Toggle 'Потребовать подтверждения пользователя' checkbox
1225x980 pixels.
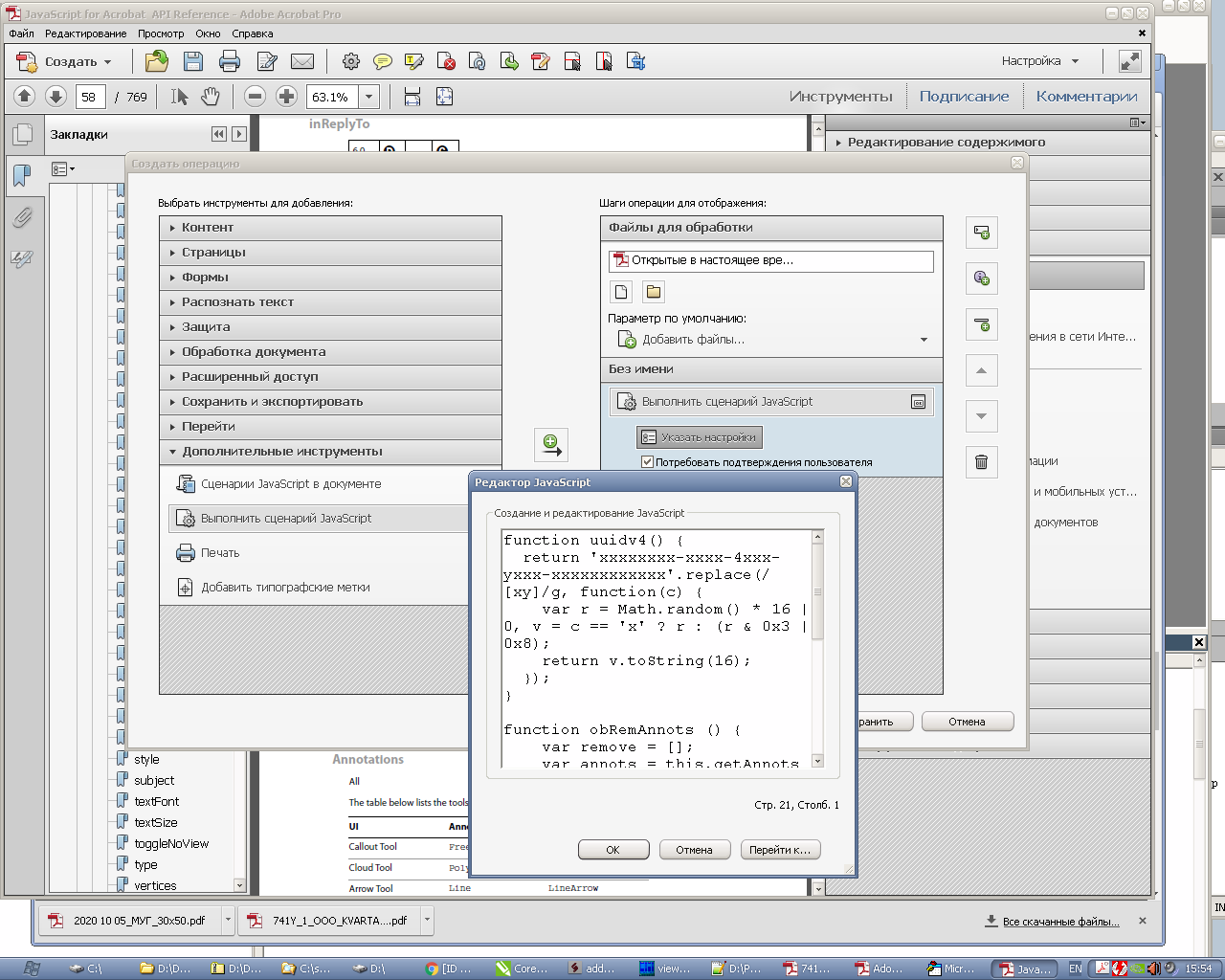pyautogui.click(x=648, y=462)
